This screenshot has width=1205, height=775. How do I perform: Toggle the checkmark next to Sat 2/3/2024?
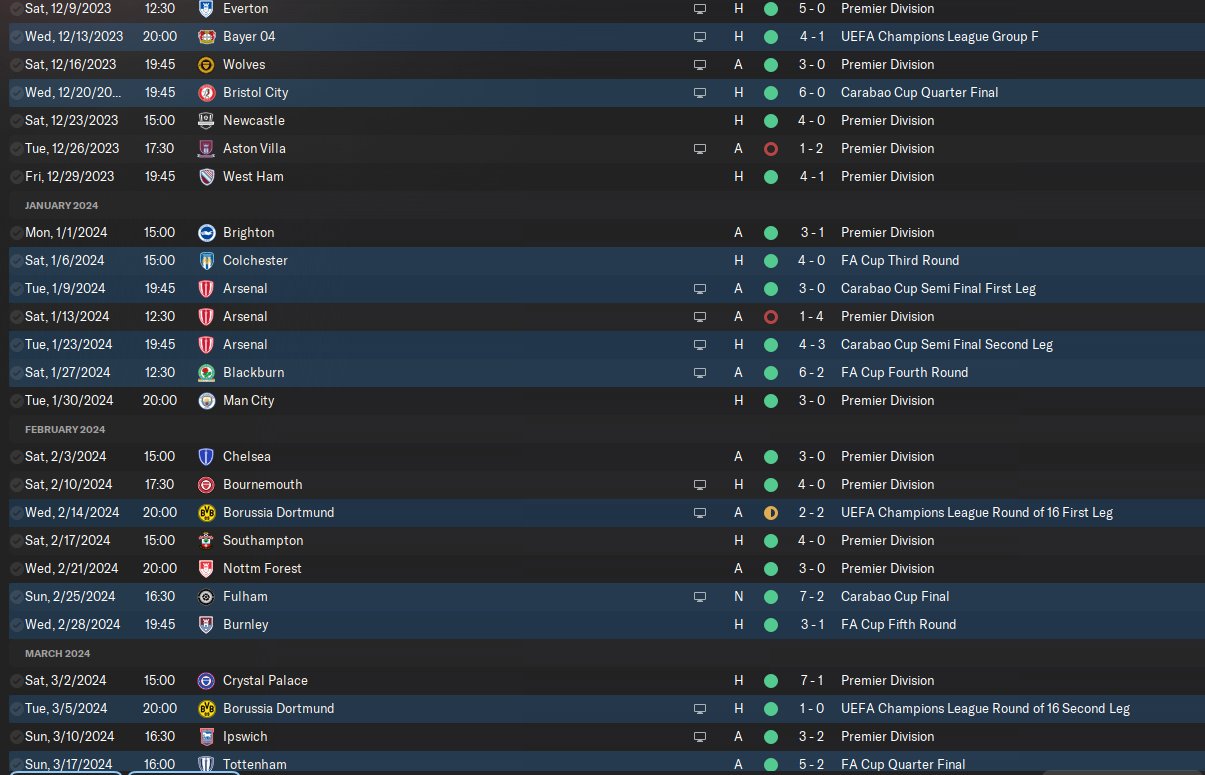click(16, 456)
